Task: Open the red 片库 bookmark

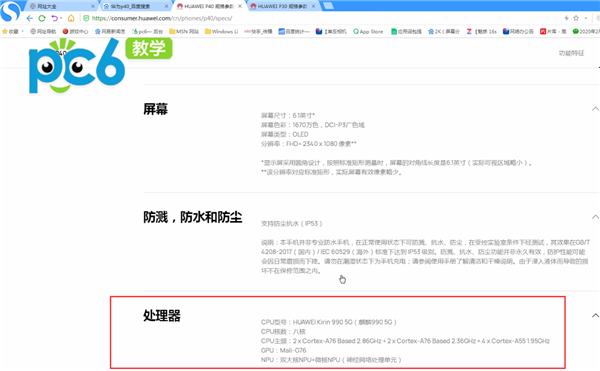Action: 553,31
